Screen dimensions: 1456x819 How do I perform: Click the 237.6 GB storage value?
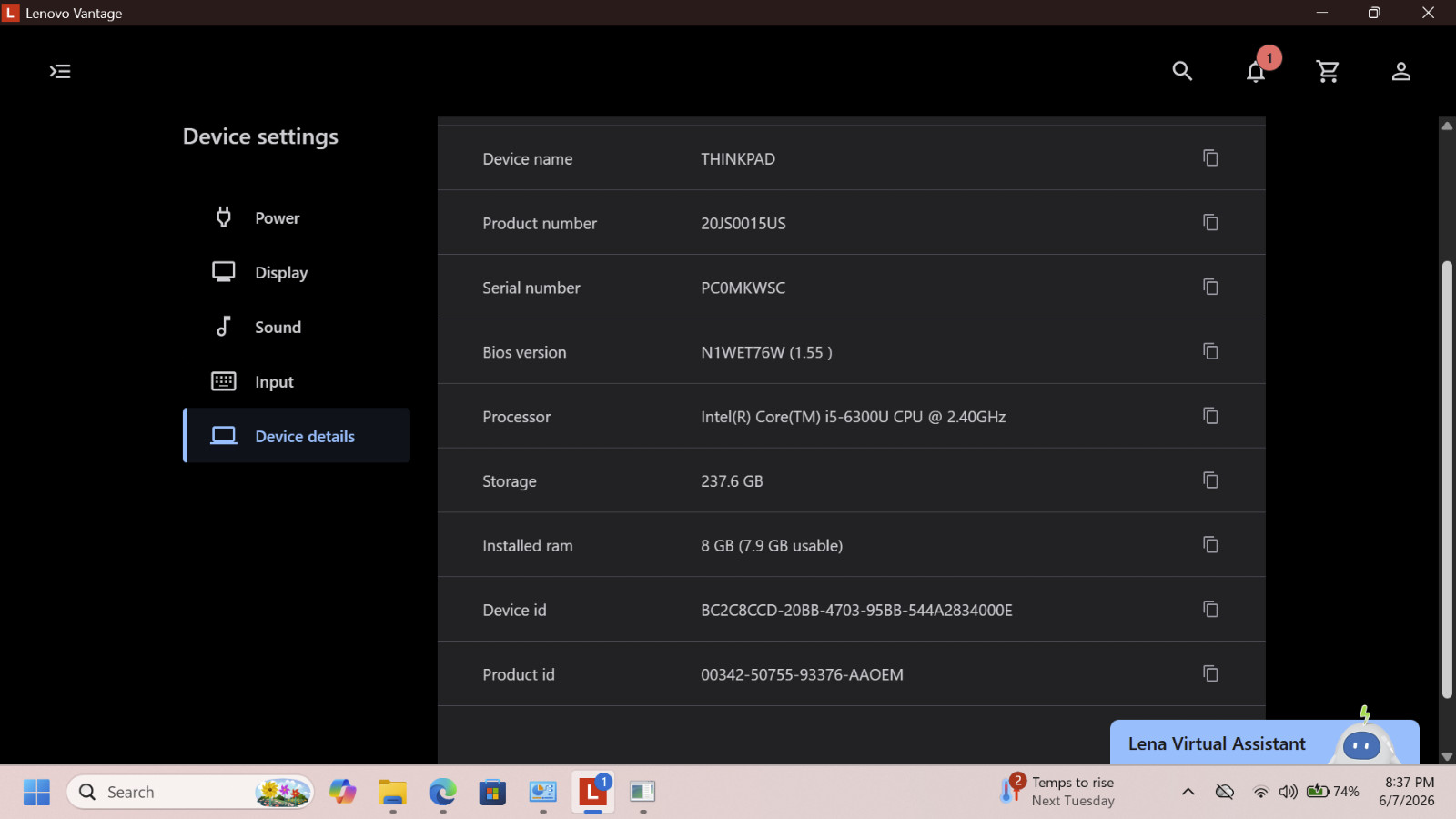tap(732, 481)
